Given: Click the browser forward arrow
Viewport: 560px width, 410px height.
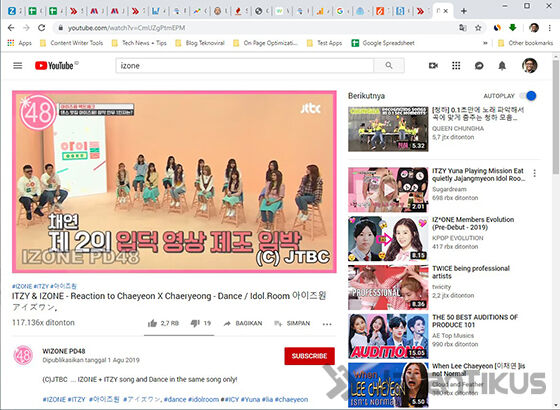Looking at the screenshot, I should coord(26,28).
